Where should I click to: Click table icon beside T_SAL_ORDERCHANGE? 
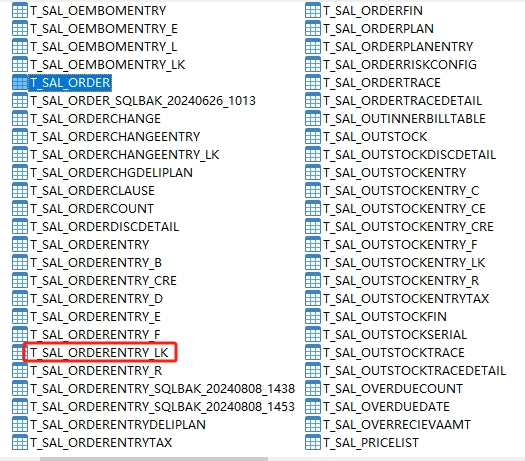[x=19, y=119]
